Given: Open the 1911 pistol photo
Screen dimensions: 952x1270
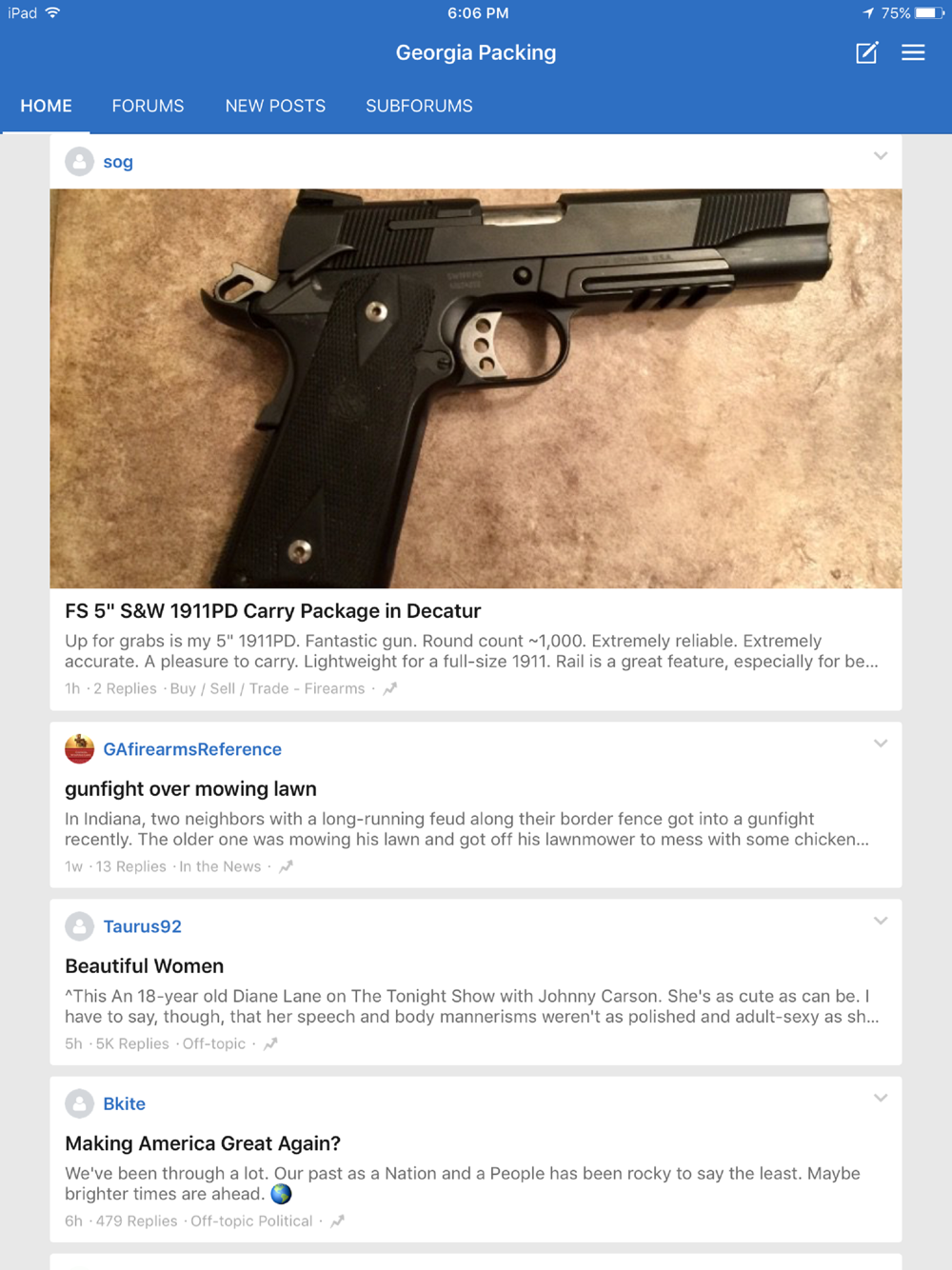Looking at the screenshot, I should (476, 388).
